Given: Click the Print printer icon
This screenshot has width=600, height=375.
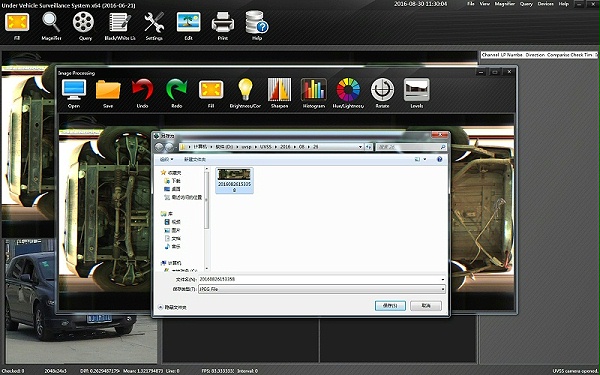Looking at the screenshot, I should pos(223,22).
